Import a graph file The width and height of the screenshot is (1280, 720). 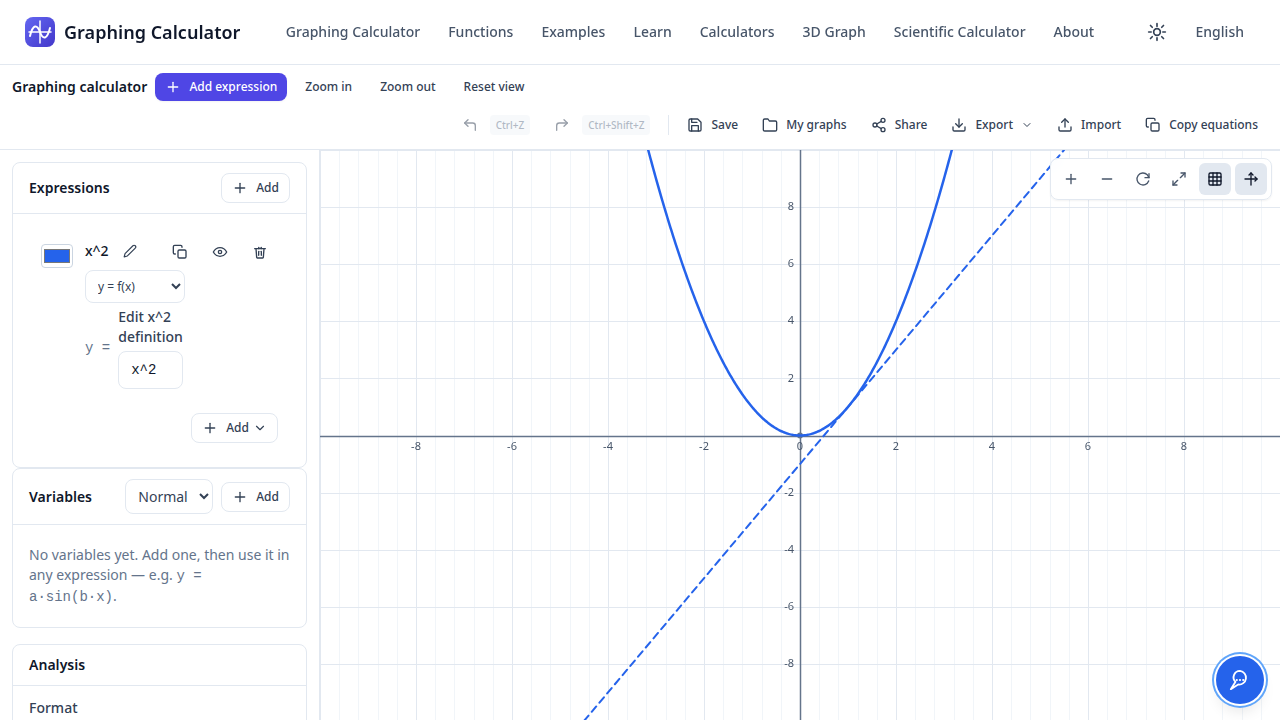click(x=1089, y=125)
